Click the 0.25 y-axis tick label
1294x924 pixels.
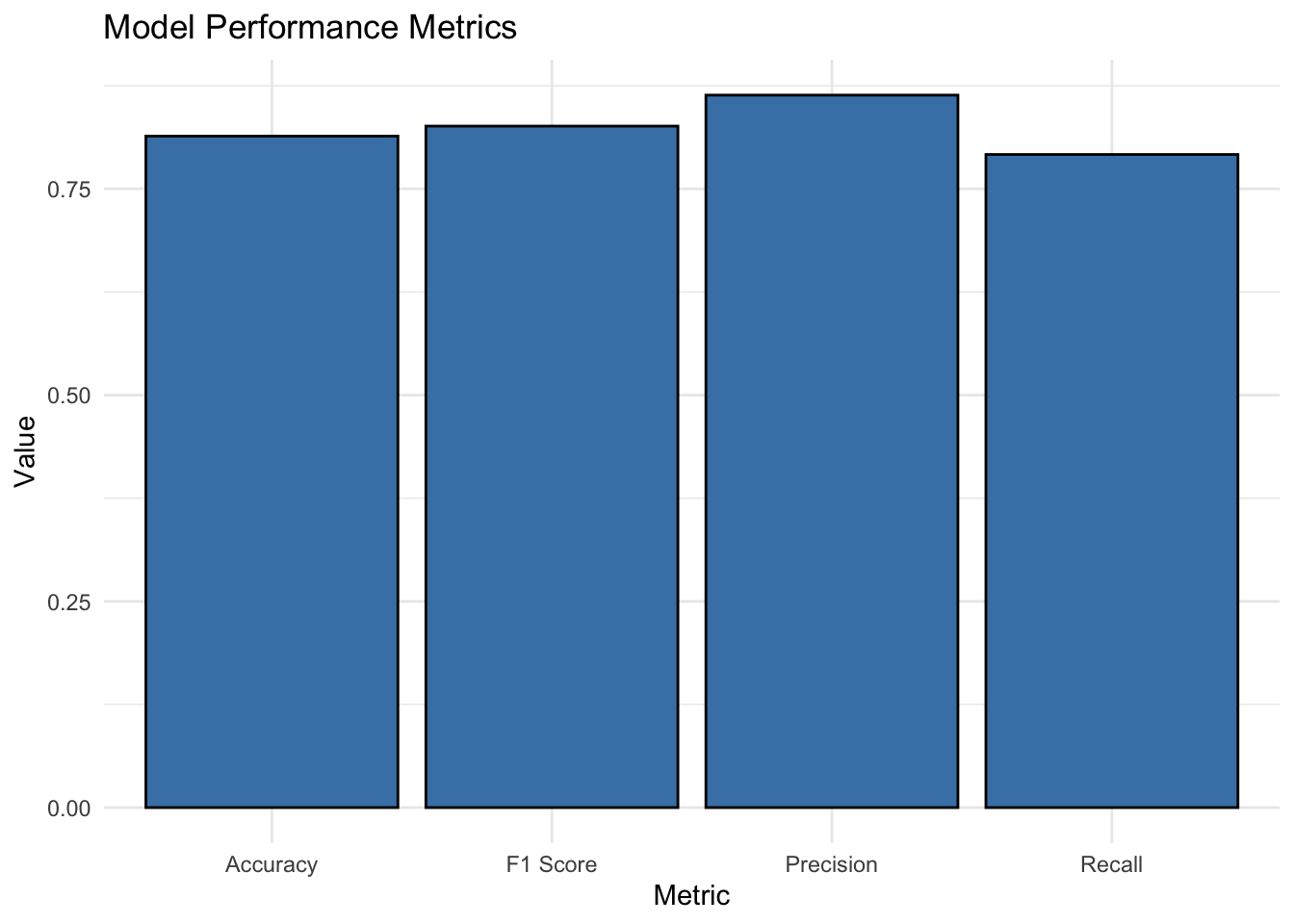(69, 603)
